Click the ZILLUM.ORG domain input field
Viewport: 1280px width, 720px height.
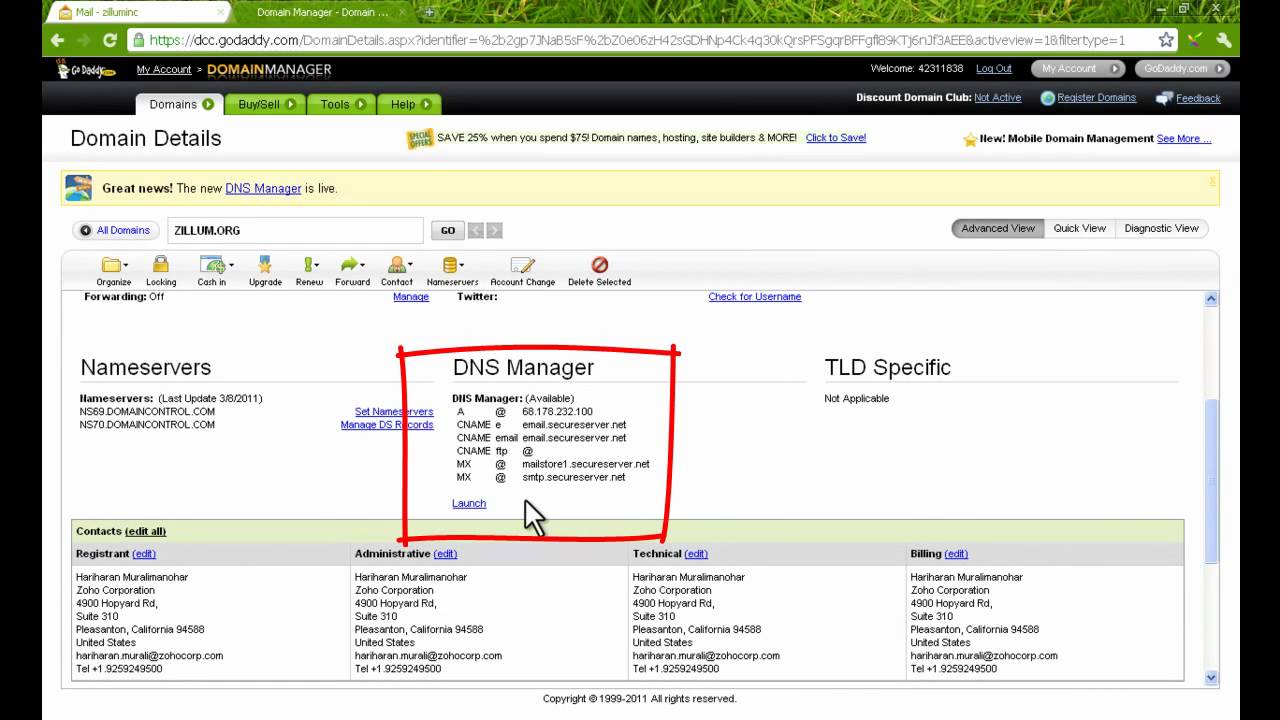pyautogui.click(x=295, y=230)
